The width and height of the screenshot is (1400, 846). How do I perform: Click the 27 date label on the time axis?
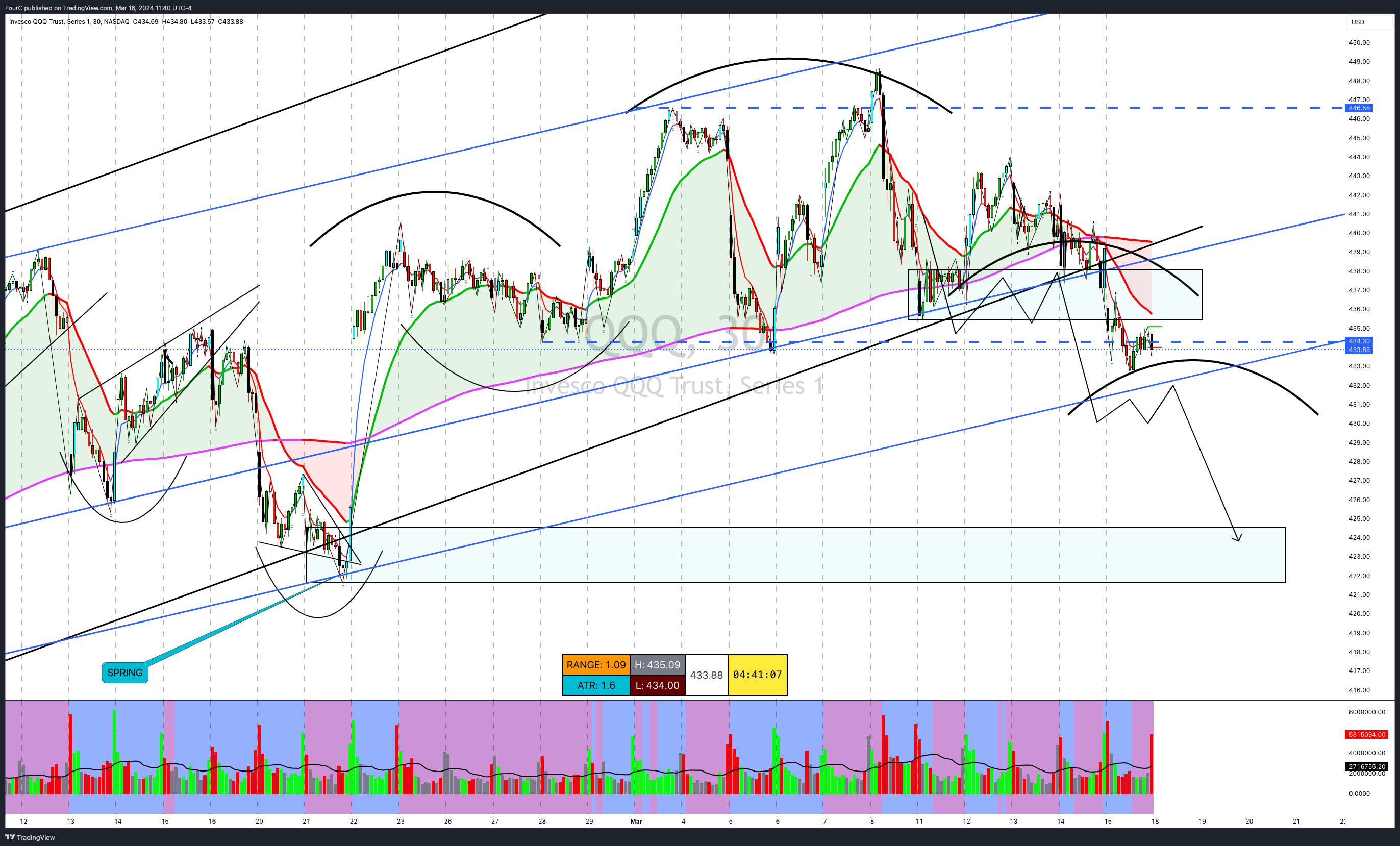click(495, 821)
